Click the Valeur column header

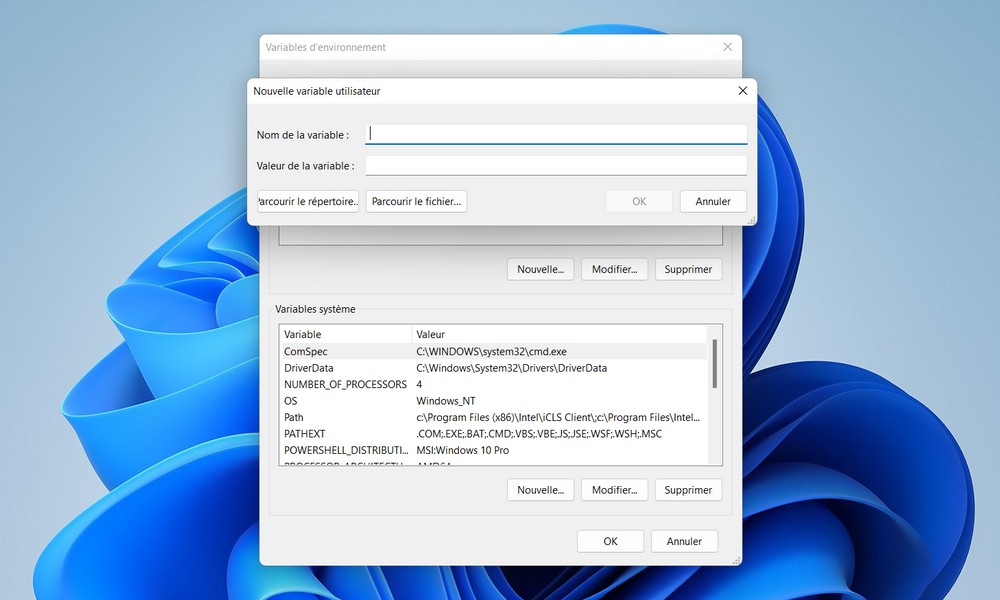coord(560,334)
